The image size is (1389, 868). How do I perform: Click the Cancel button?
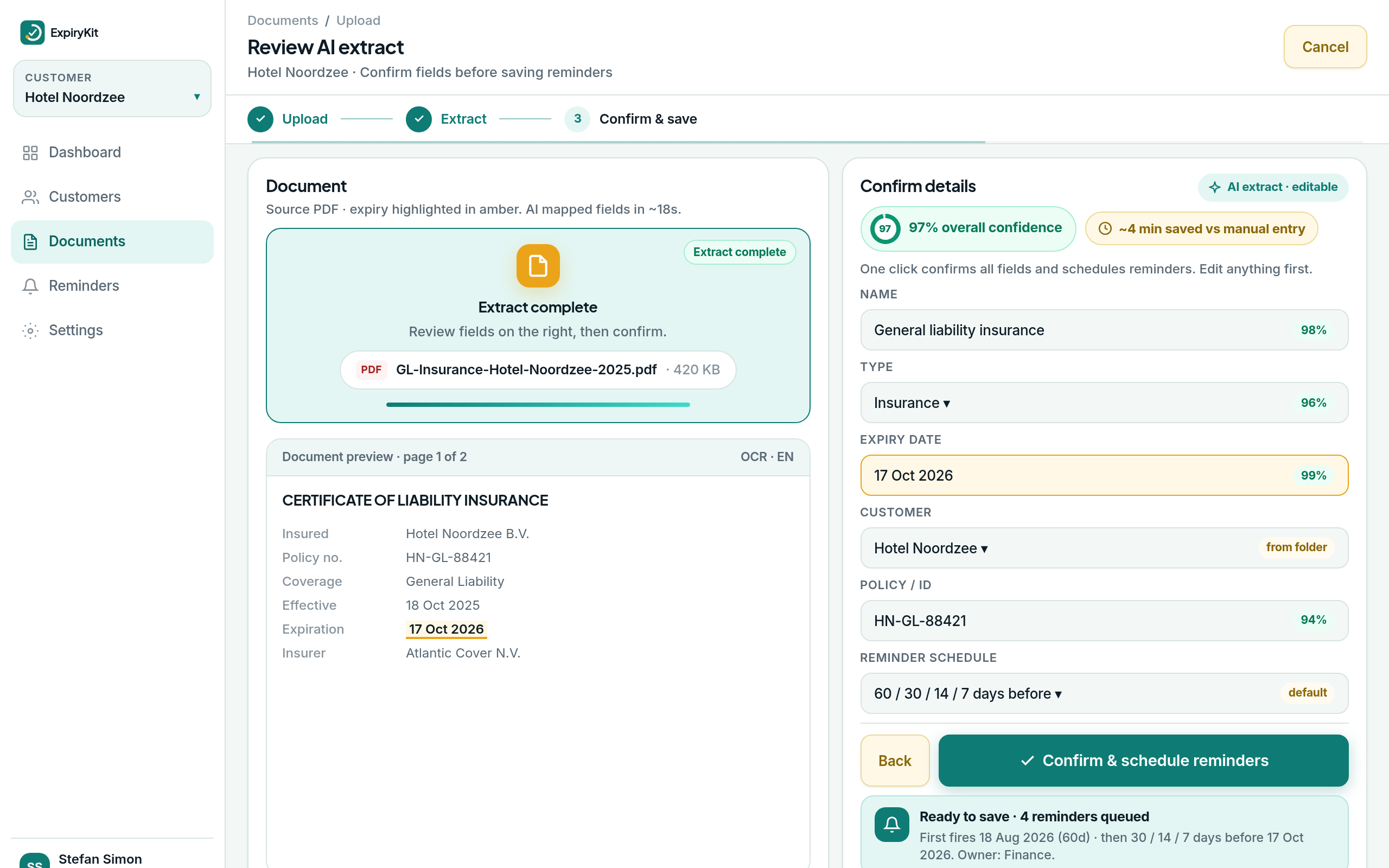[x=1325, y=47]
